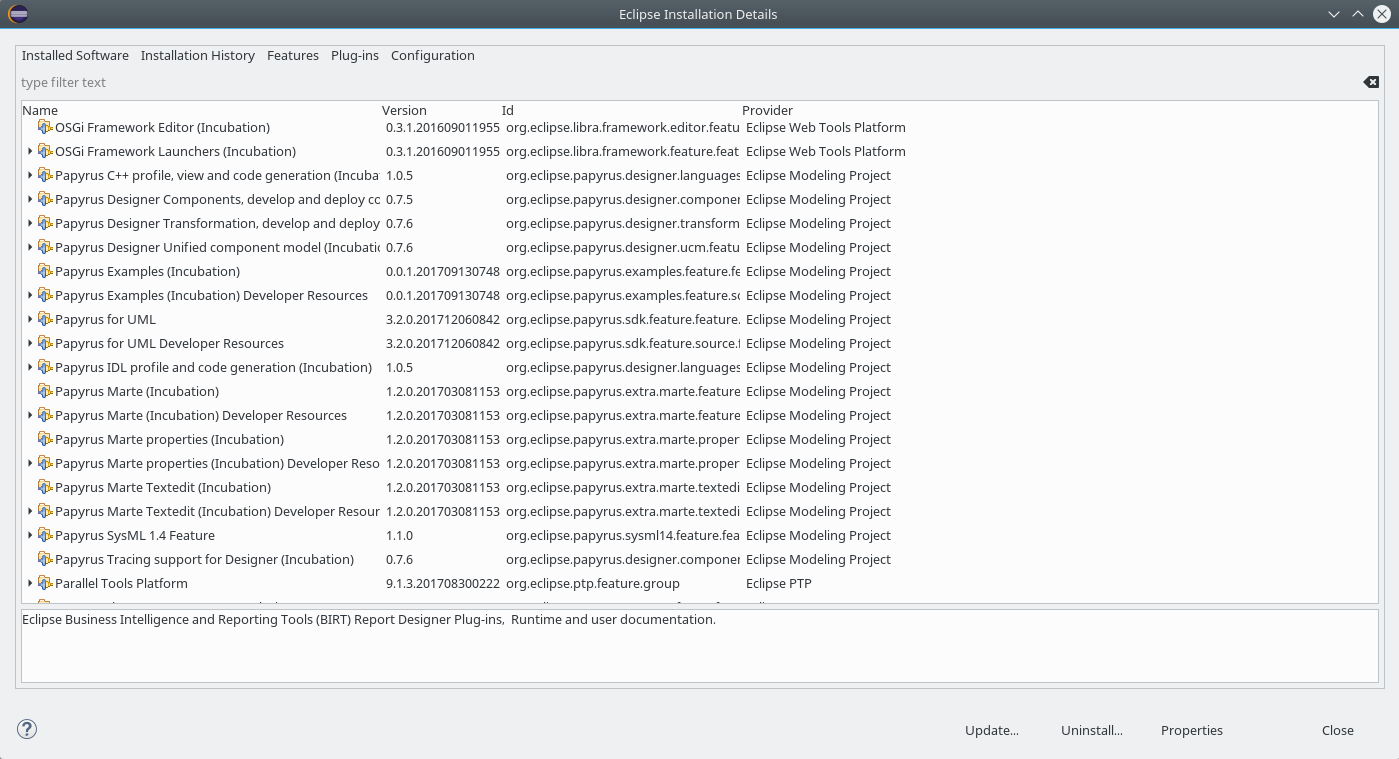Click the feature icon beside OSGi Framework Launchers
The height and width of the screenshot is (759, 1399).
pyautogui.click(x=45, y=151)
